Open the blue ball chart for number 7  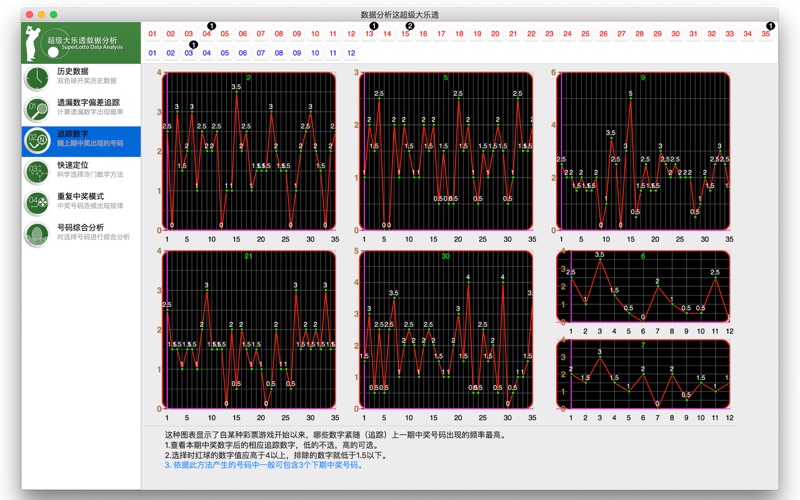(x=643, y=374)
